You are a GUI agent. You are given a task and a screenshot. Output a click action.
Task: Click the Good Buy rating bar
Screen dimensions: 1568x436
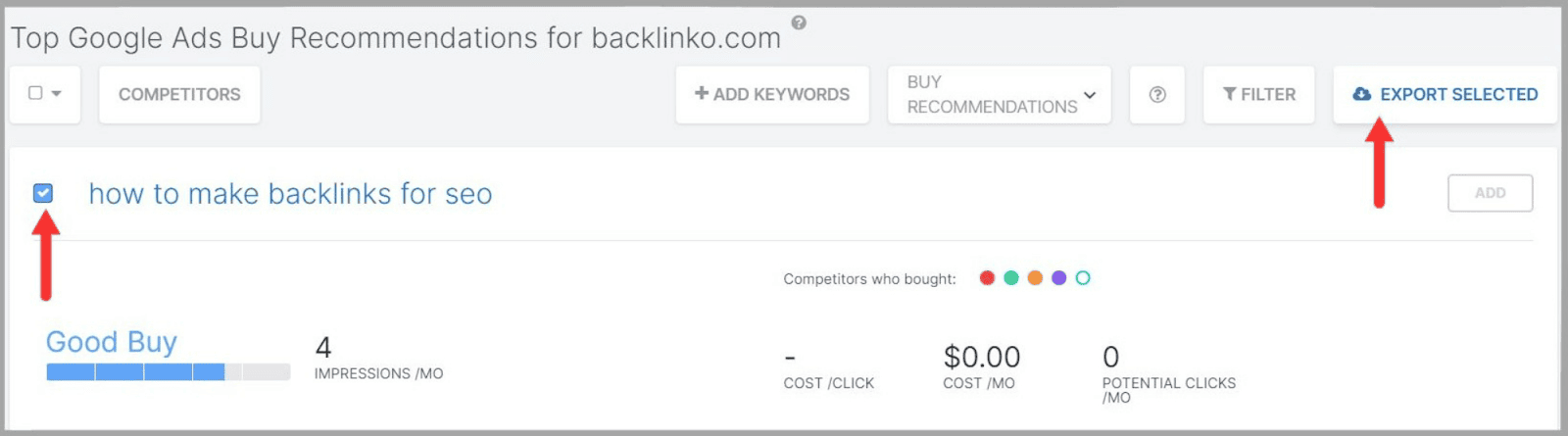(168, 372)
